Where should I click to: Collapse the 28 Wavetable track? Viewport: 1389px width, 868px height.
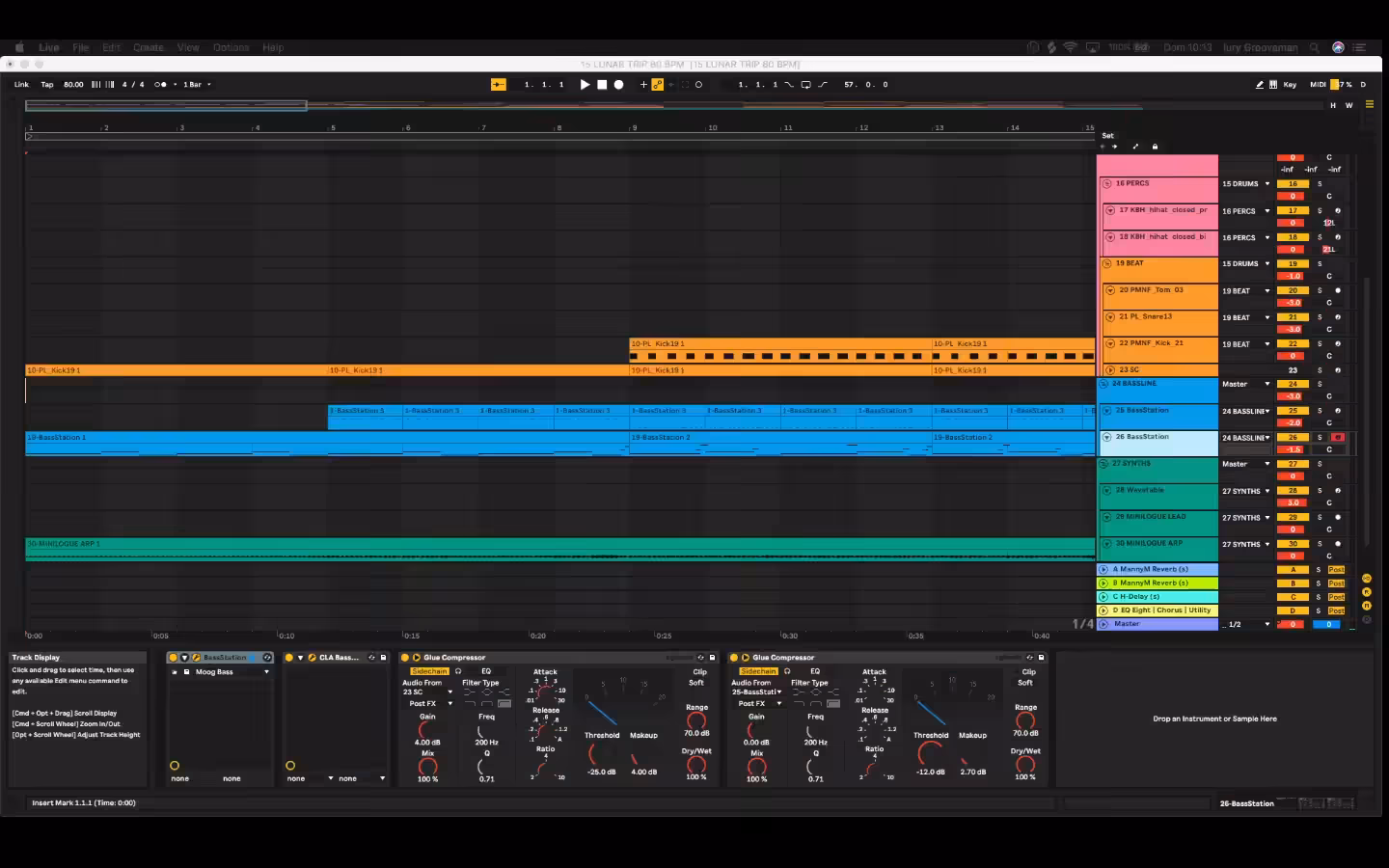[x=1107, y=490]
